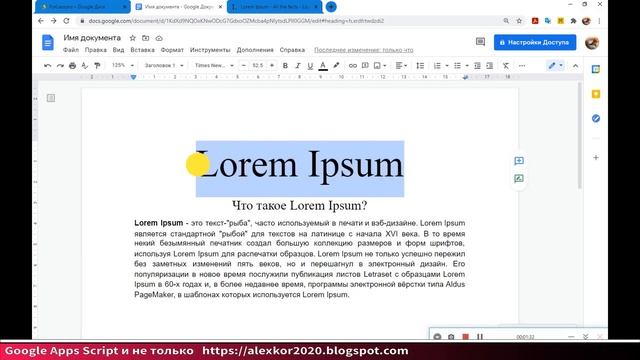
Task: Collapse the menus with the chevron
Action: tap(576, 66)
